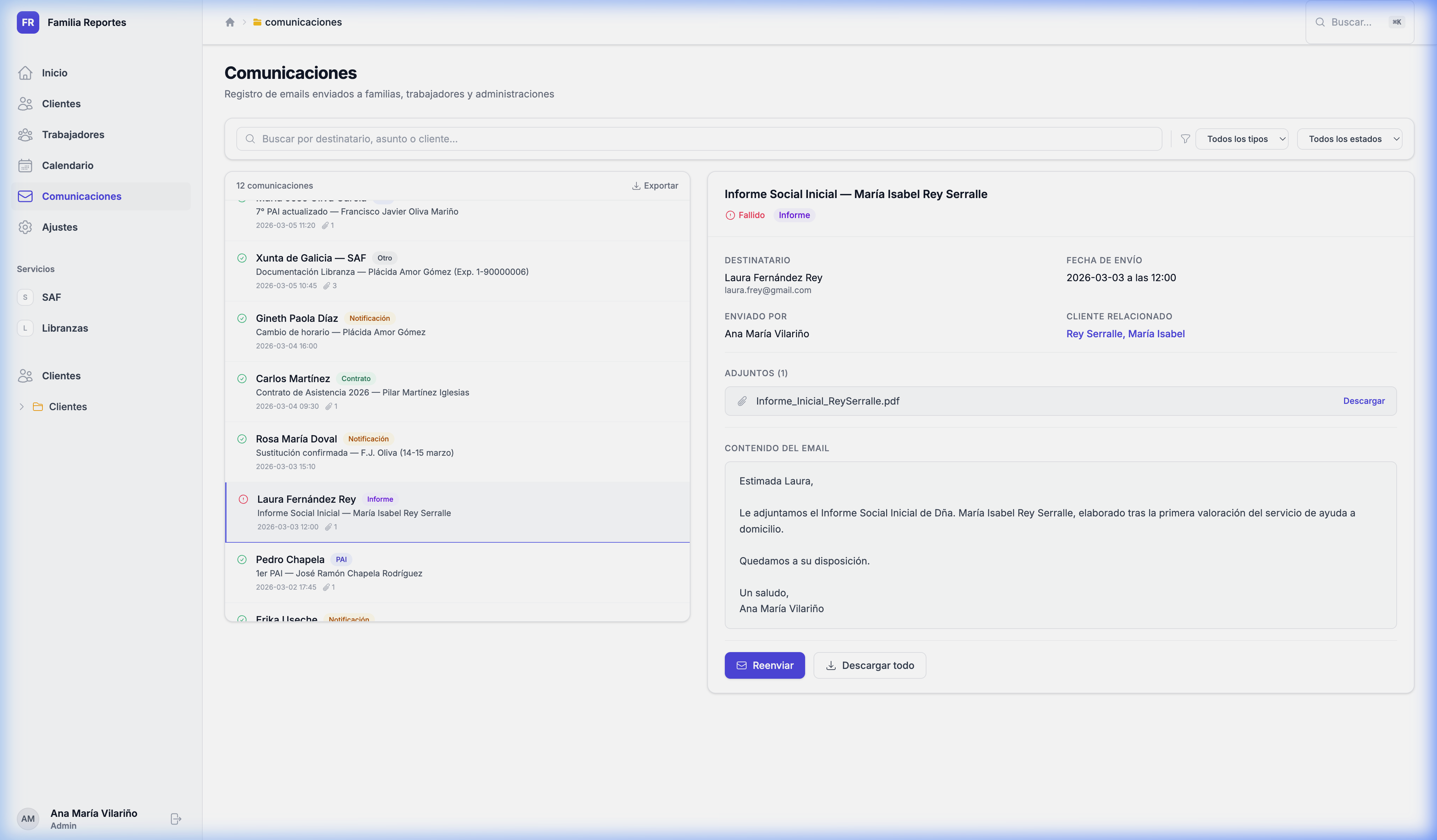Open the Todos los tipos dropdown
Image resolution: width=1437 pixels, height=840 pixels.
tap(1241, 138)
